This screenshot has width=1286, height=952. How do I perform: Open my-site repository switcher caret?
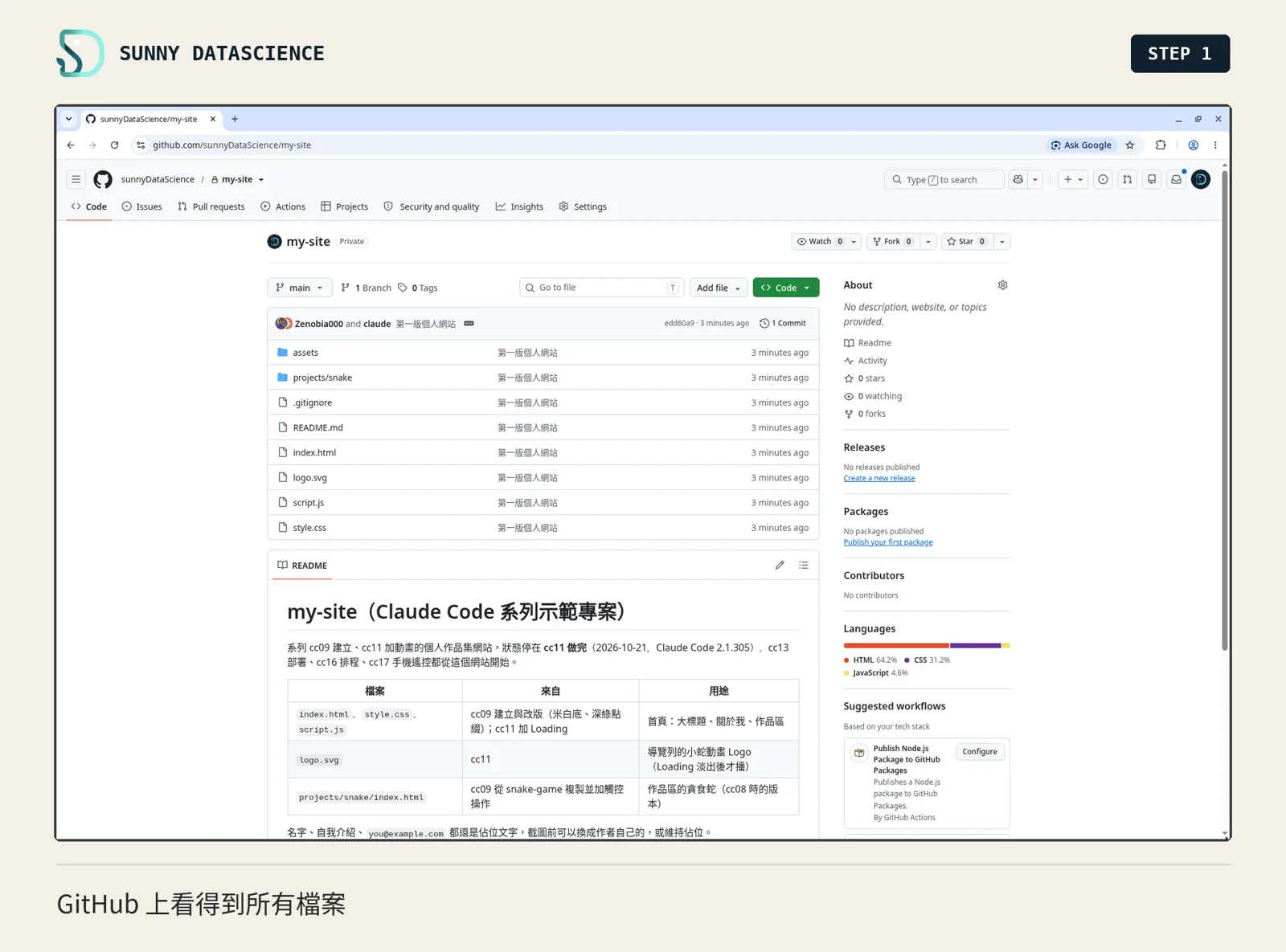[261, 180]
